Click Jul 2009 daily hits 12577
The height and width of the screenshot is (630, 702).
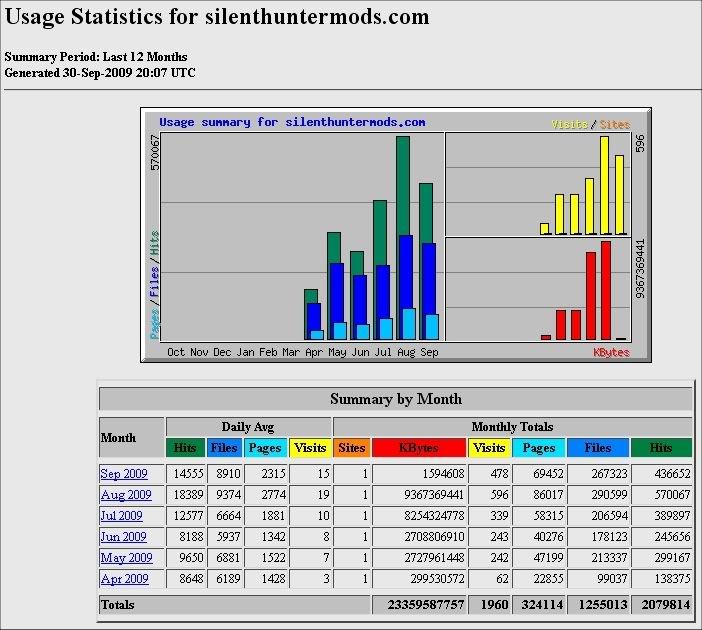point(188,516)
